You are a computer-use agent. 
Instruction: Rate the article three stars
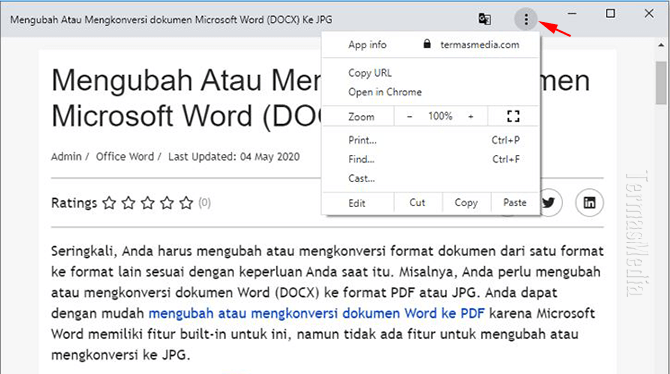coord(148,203)
